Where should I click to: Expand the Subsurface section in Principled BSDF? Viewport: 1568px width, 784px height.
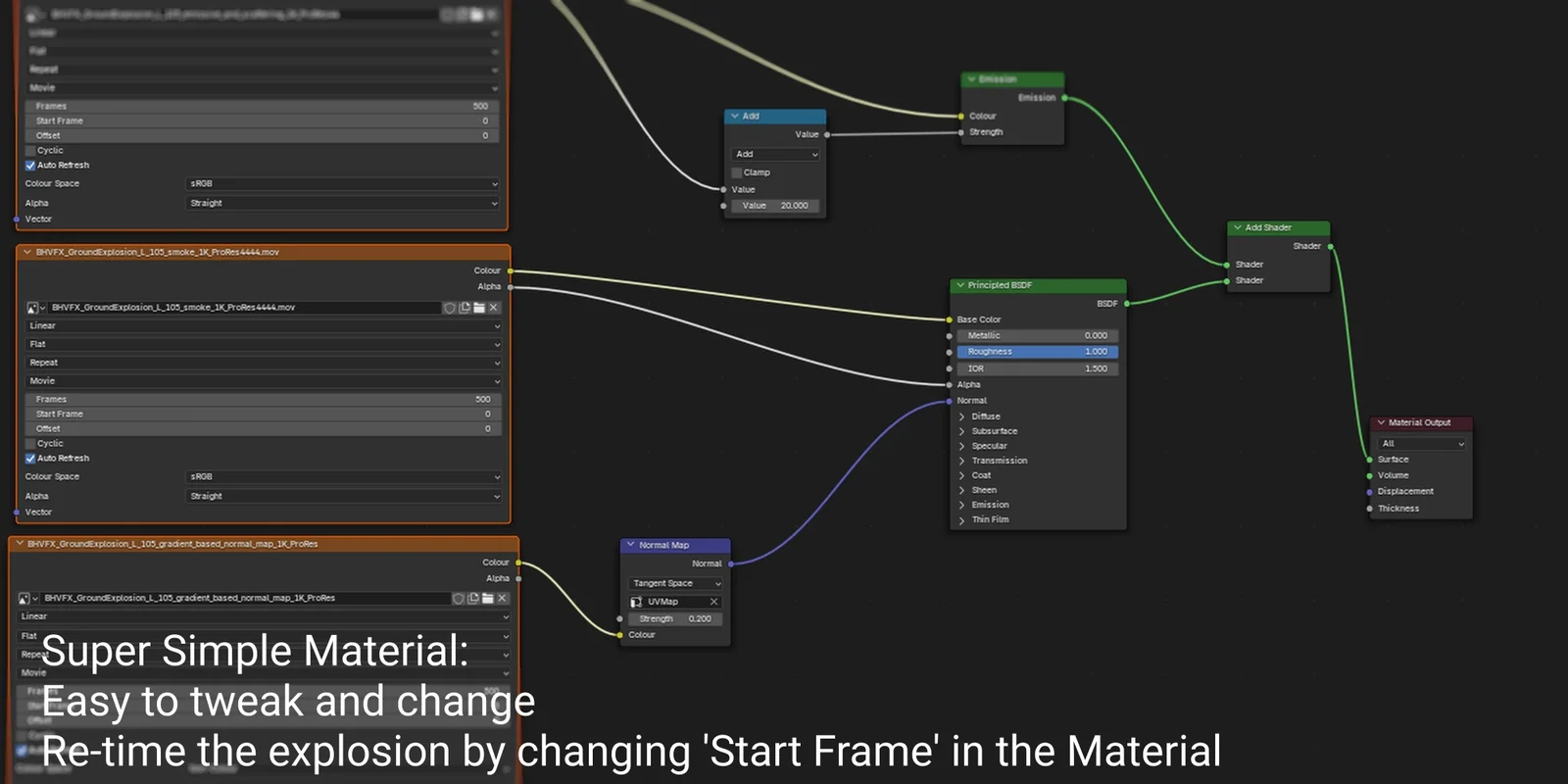click(962, 431)
